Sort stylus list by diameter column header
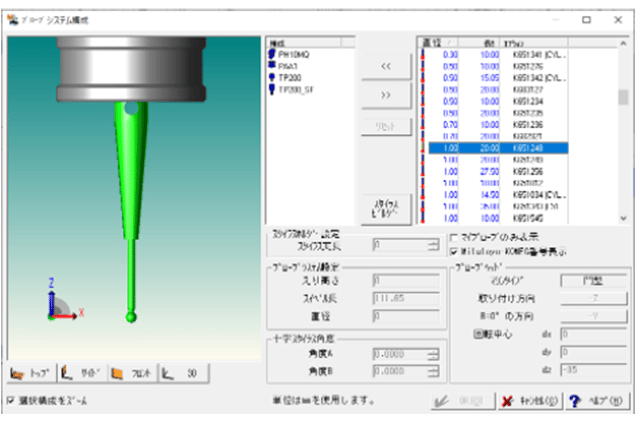 [x=438, y=43]
